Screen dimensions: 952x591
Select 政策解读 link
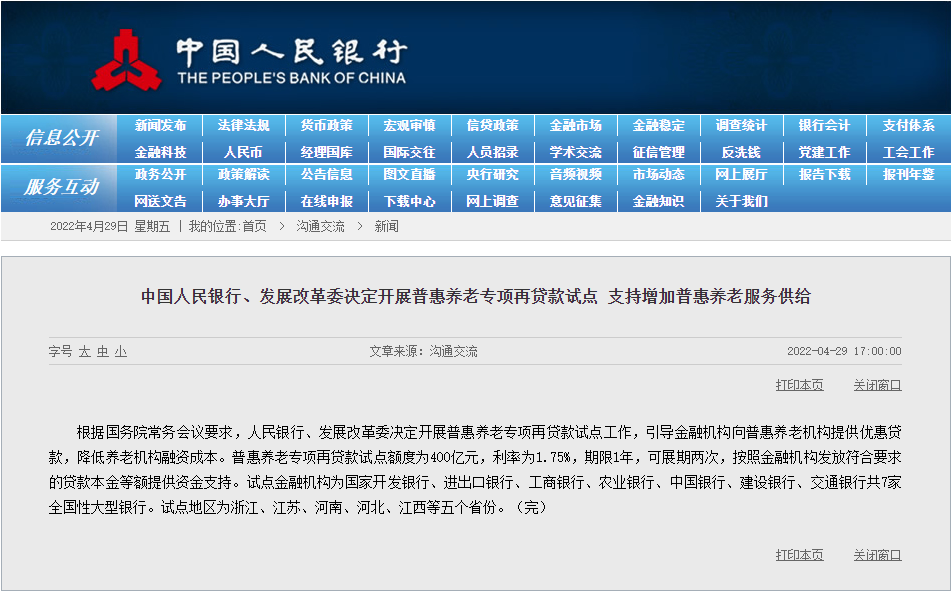point(243,175)
